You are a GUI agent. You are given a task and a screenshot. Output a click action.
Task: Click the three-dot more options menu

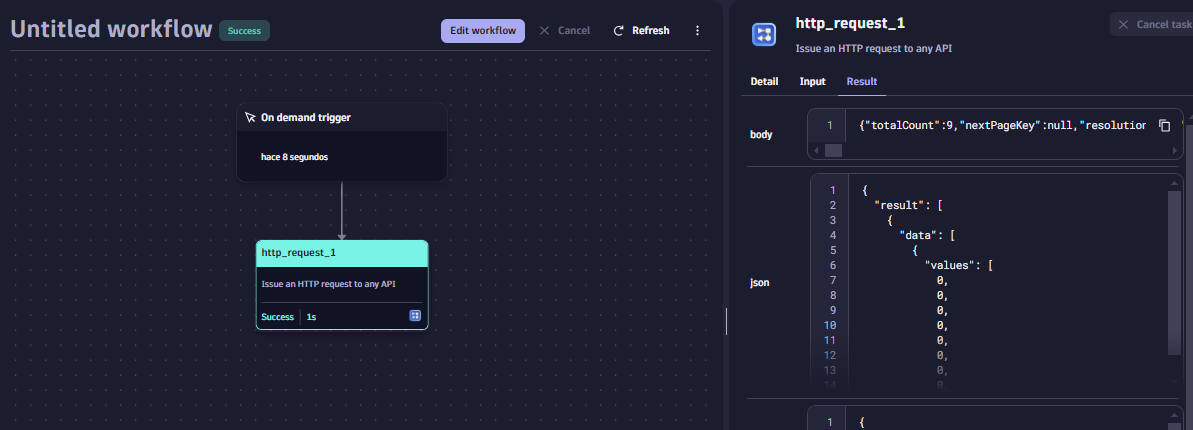point(697,31)
